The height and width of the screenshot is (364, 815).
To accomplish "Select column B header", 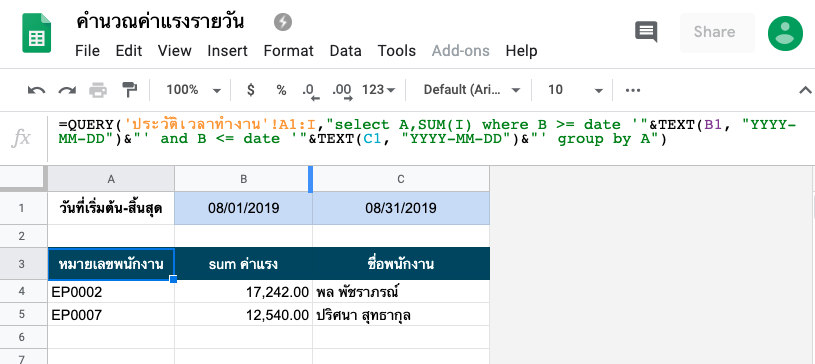I will coord(243,179).
